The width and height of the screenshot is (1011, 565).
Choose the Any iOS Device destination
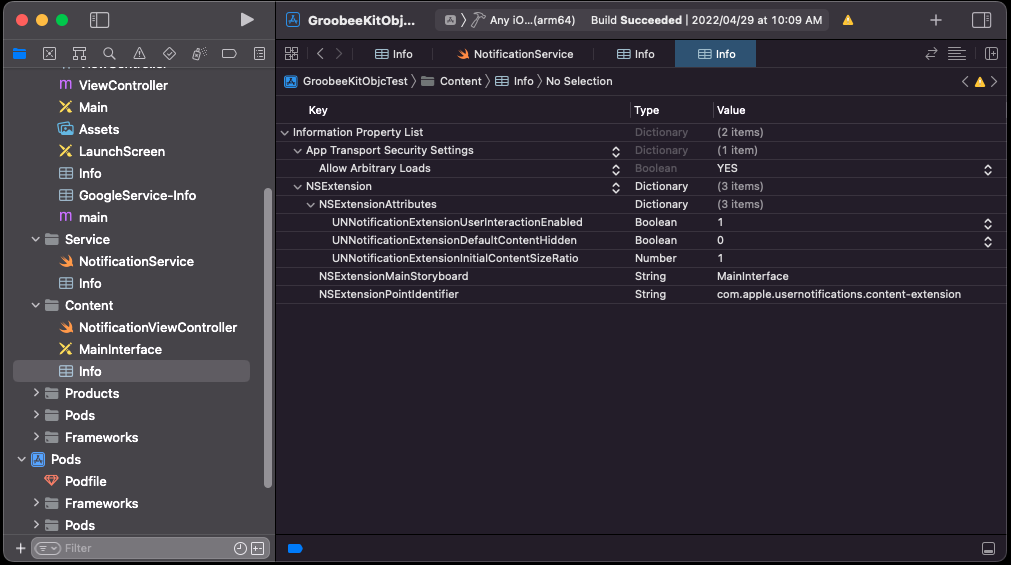532,20
